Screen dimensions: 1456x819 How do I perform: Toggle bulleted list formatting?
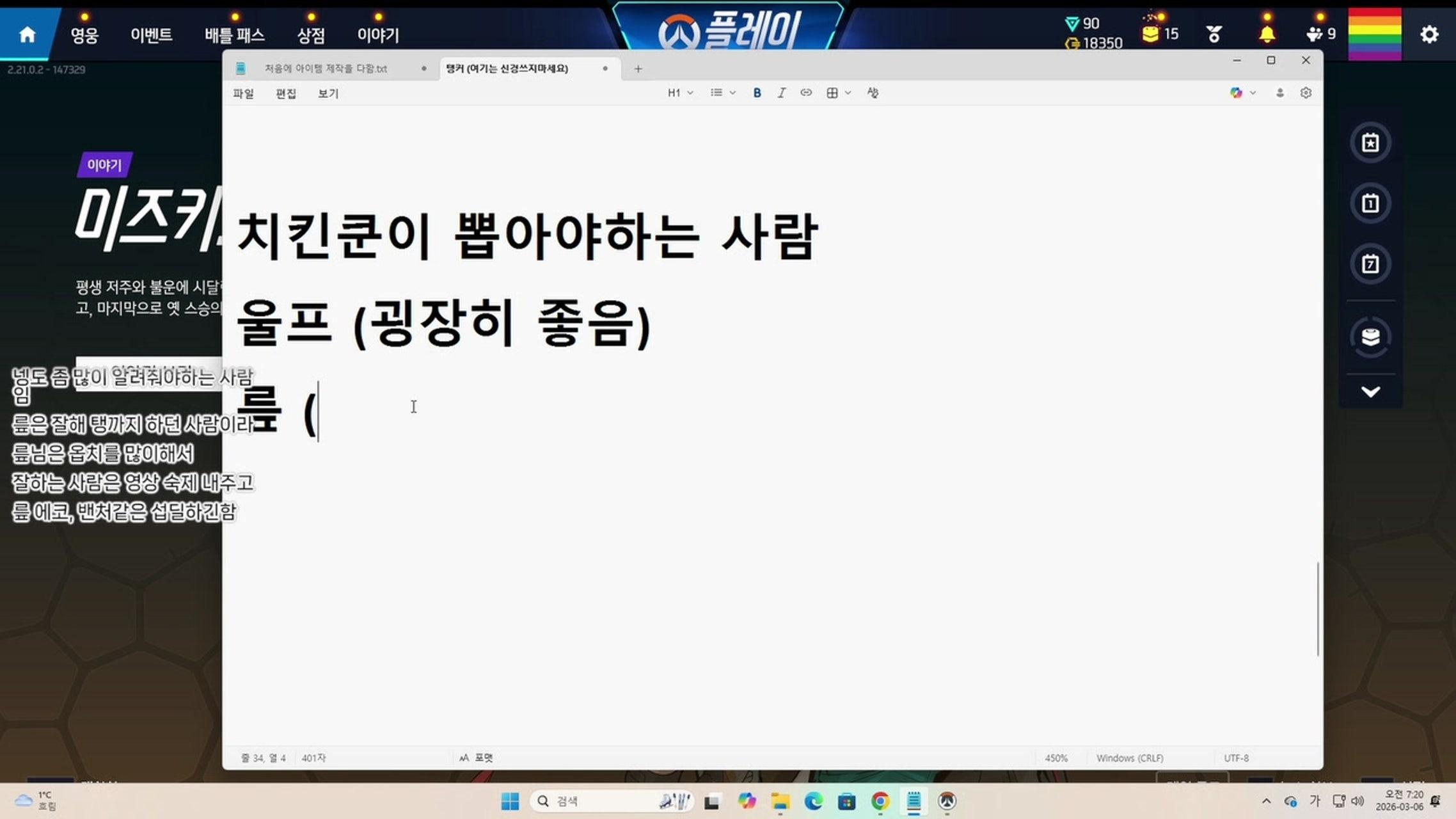(x=716, y=93)
